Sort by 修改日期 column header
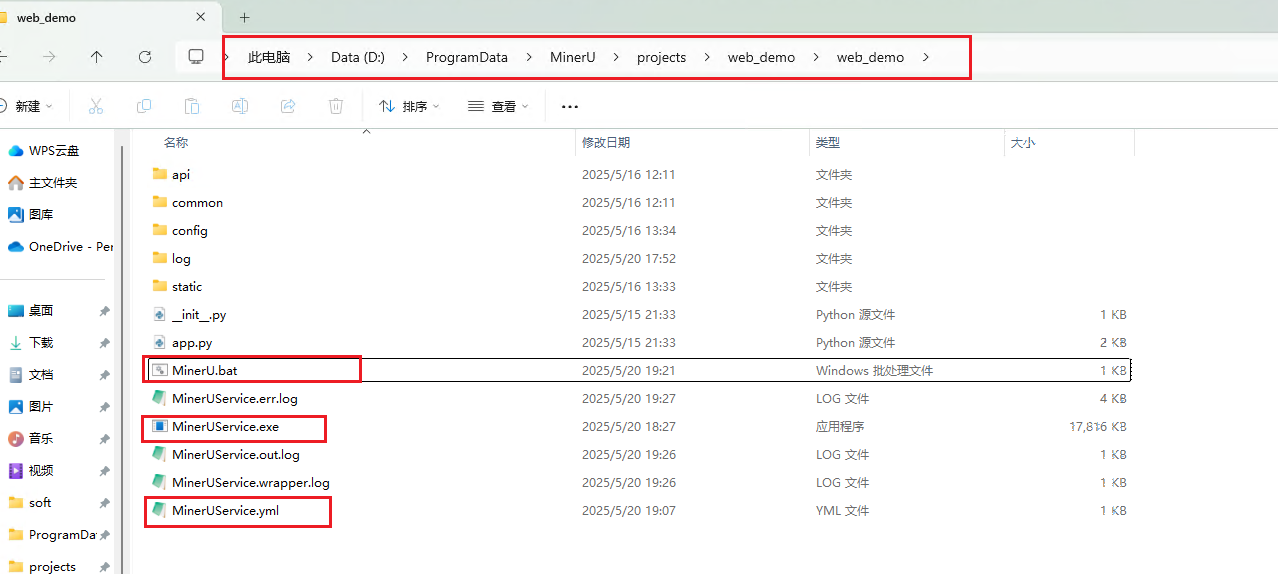Viewport: 1278px width, 574px height. tap(606, 143)
